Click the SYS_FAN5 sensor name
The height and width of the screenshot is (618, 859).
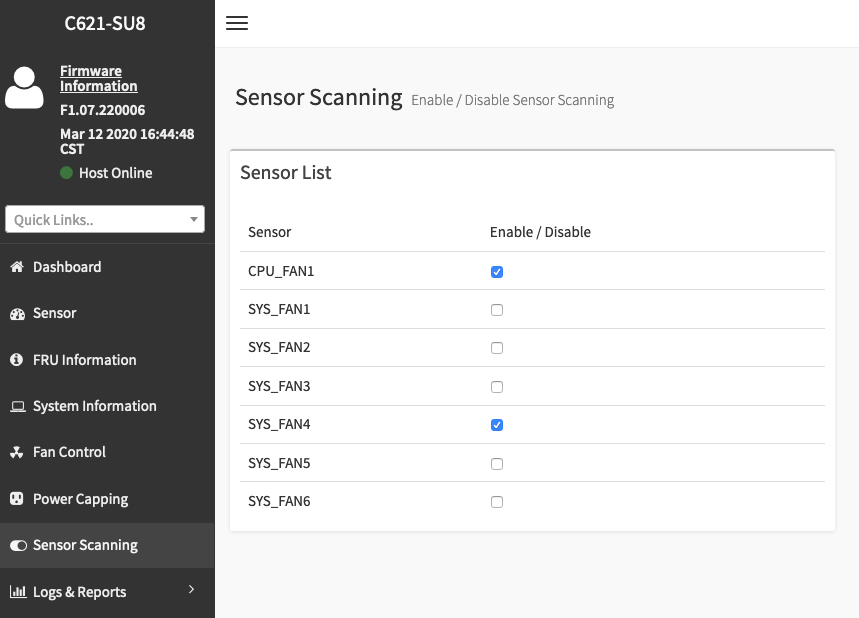[x=279, y=463]
